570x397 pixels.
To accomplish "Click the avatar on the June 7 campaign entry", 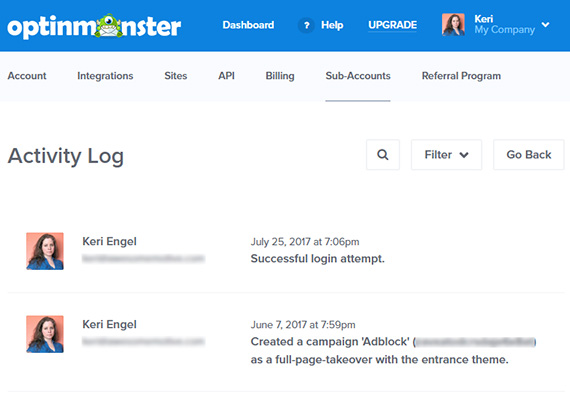I will [x=45, y=334].
